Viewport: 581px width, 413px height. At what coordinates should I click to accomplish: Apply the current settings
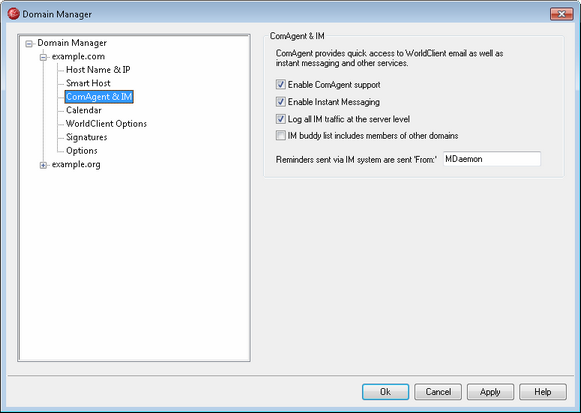tap(490, 392)
